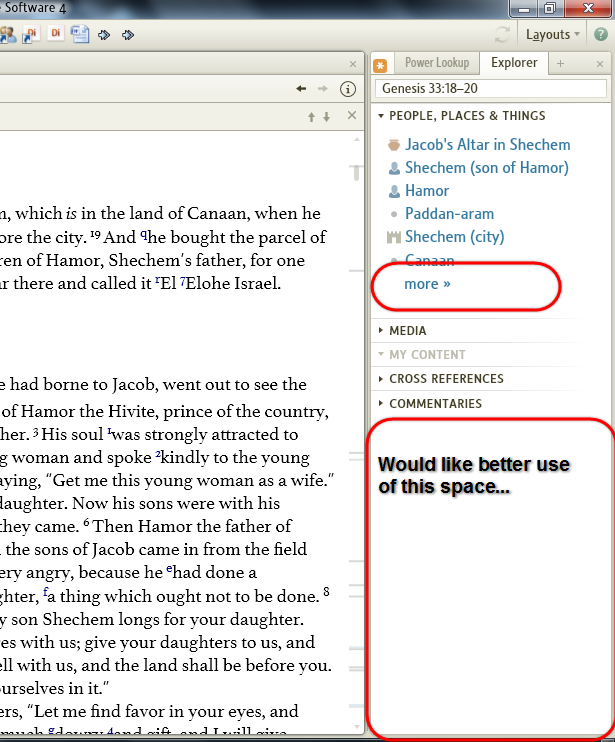Show more people and places with more »

427,284
